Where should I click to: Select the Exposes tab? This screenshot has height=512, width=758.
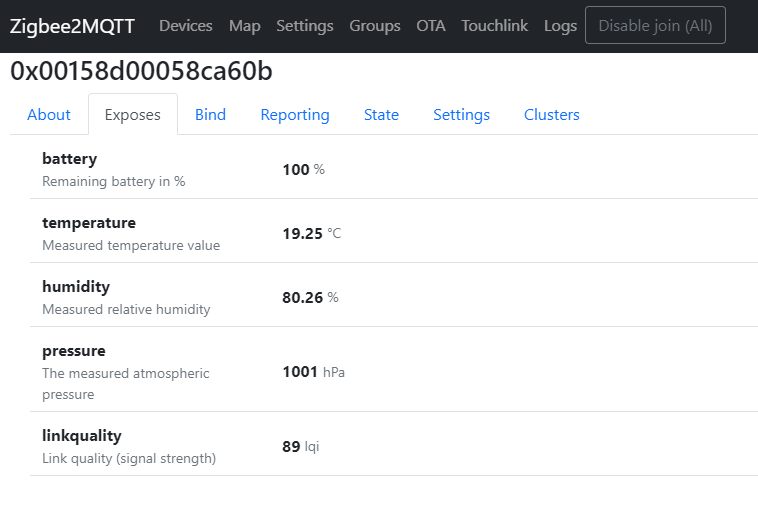point(132,115)
